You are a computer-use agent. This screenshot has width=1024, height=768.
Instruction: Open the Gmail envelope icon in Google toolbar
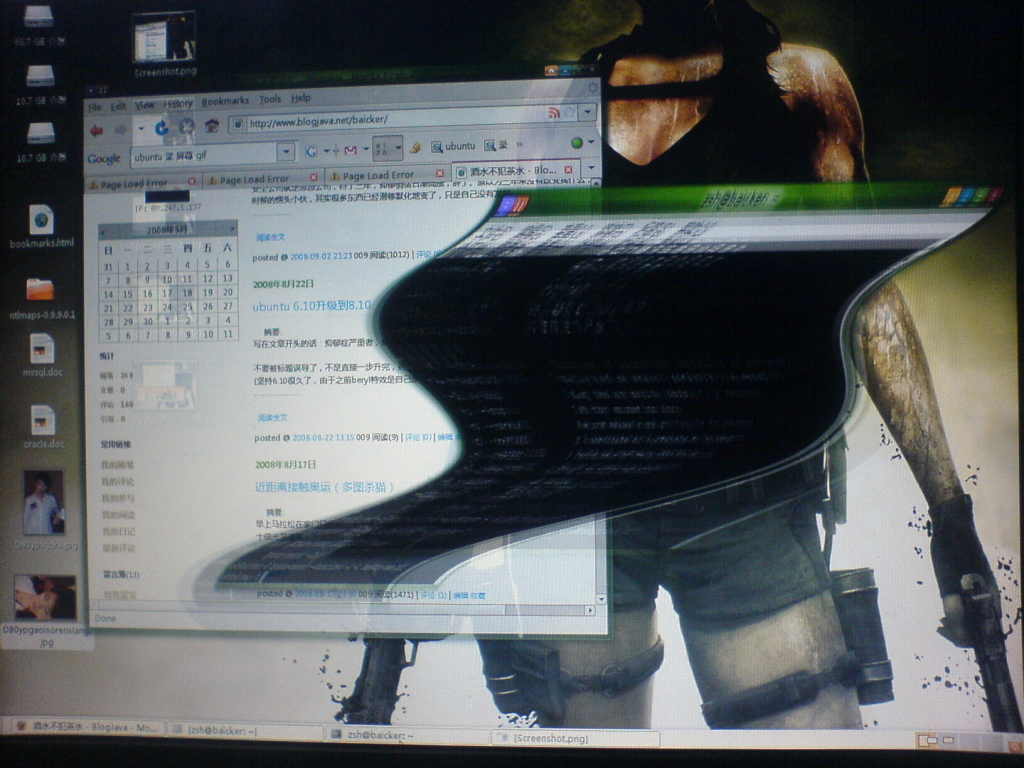tap(351, 151)
